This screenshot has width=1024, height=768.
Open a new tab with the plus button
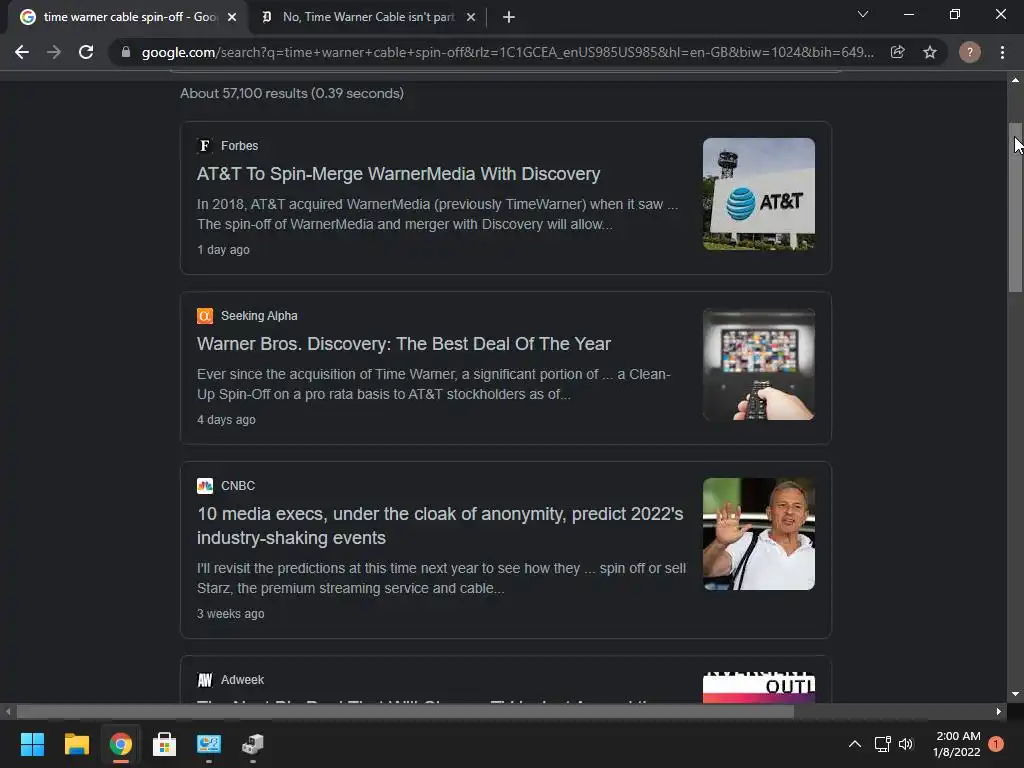[509, 17]
